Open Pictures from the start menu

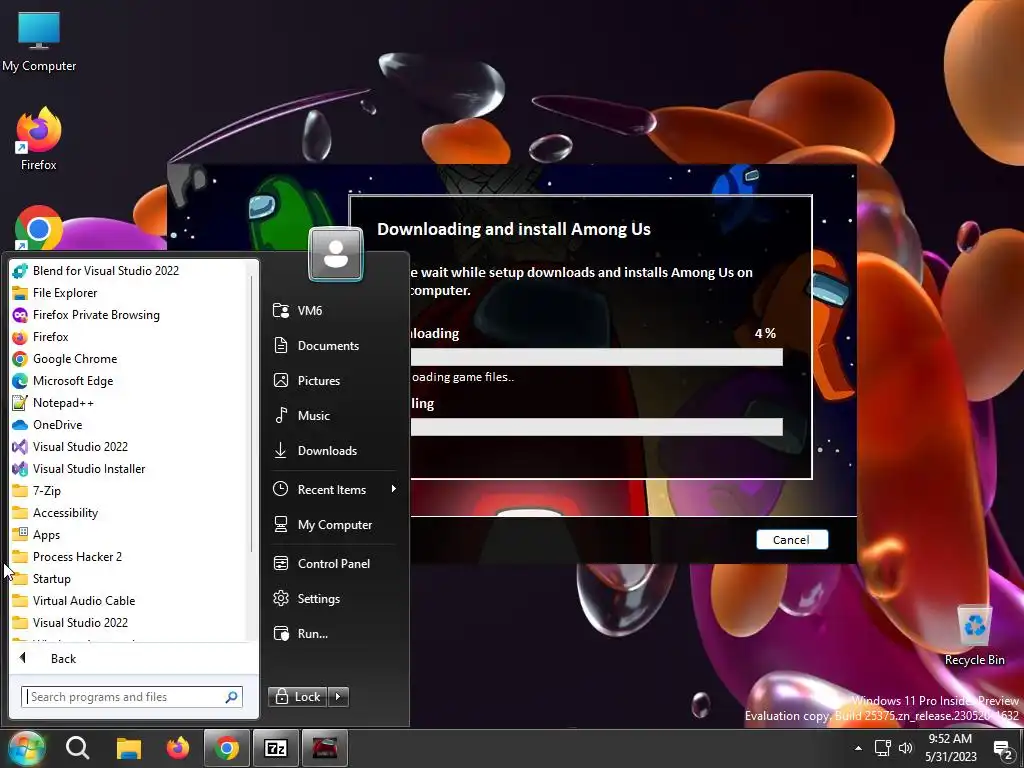pyautogui.click(x=334, y=381)
